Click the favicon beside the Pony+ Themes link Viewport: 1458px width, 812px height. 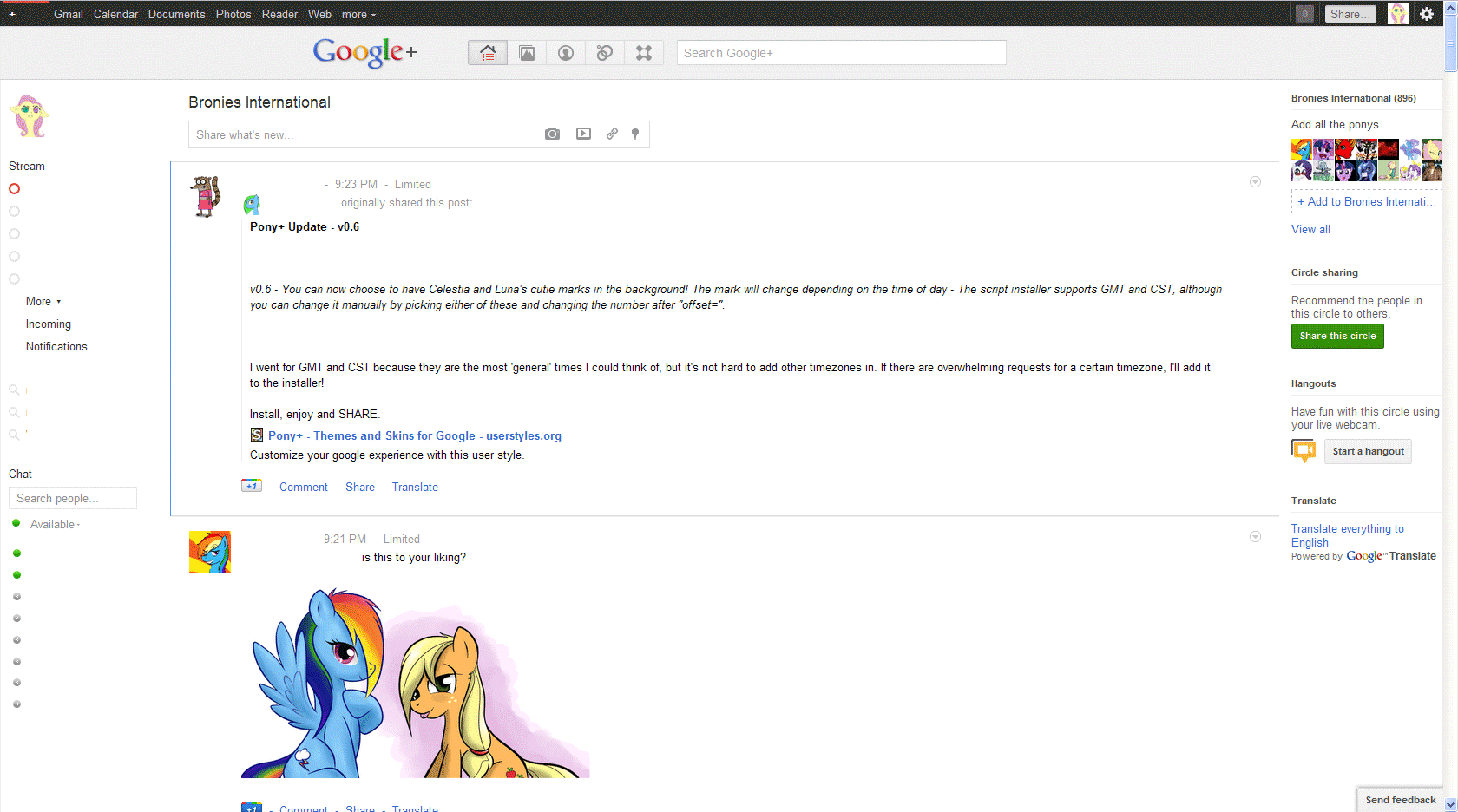(x=257, y=435)
